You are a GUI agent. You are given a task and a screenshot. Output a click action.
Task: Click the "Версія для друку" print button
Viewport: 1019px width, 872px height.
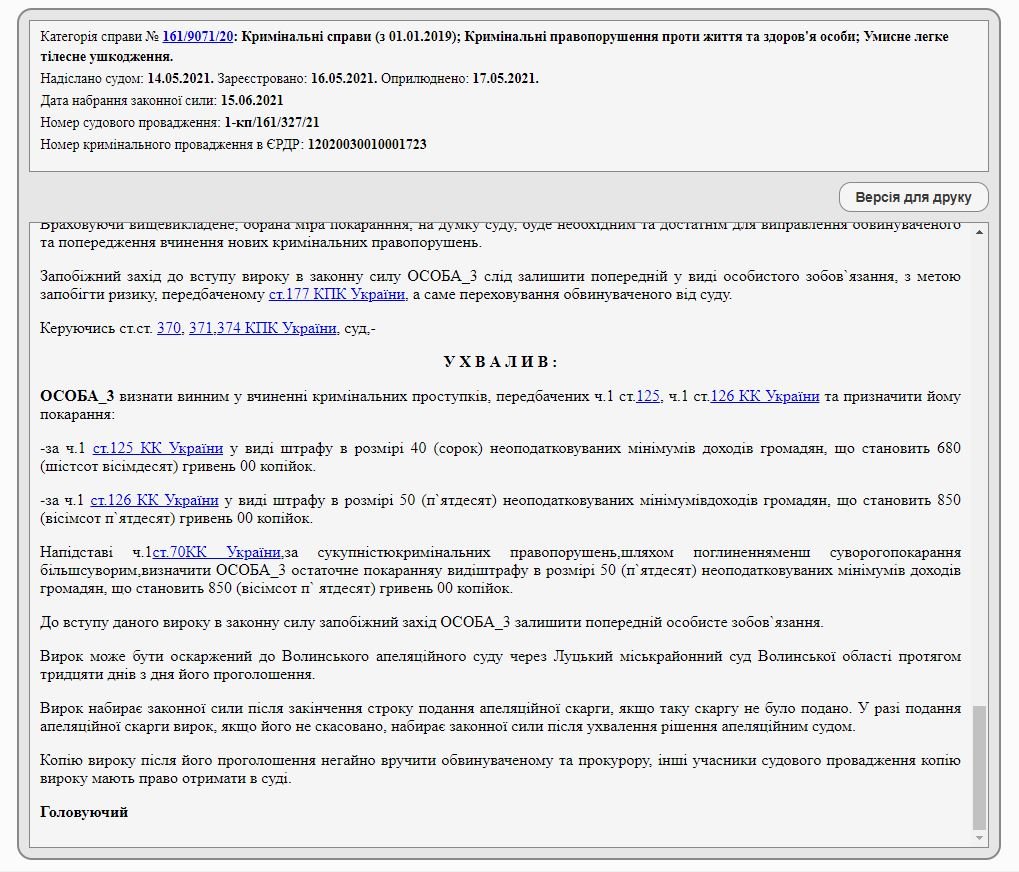[x=913, y=197]
